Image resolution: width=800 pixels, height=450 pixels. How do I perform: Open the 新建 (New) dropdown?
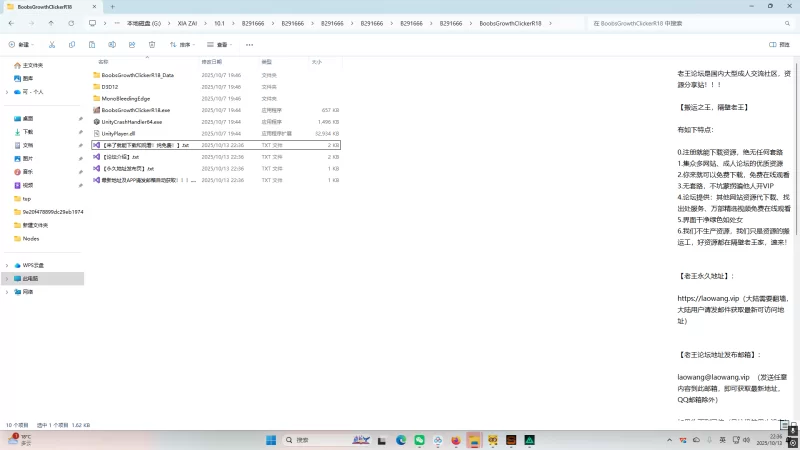(21, 45)
